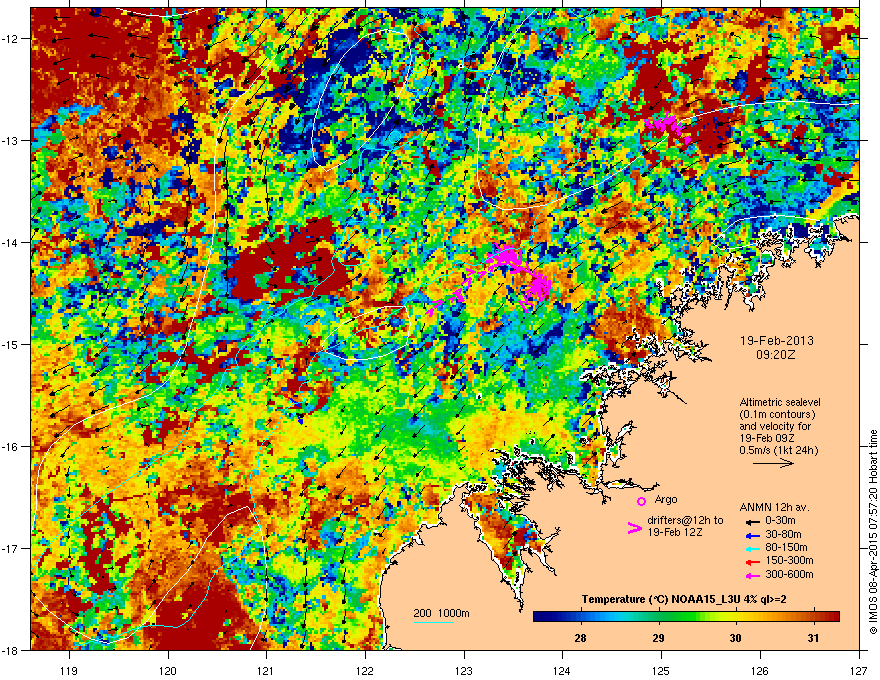Image resolution: width=880 pixels, height=680 pixels.
Task: Click the magenta drifter cluster near 125°E
Action: tap(667, 126)
